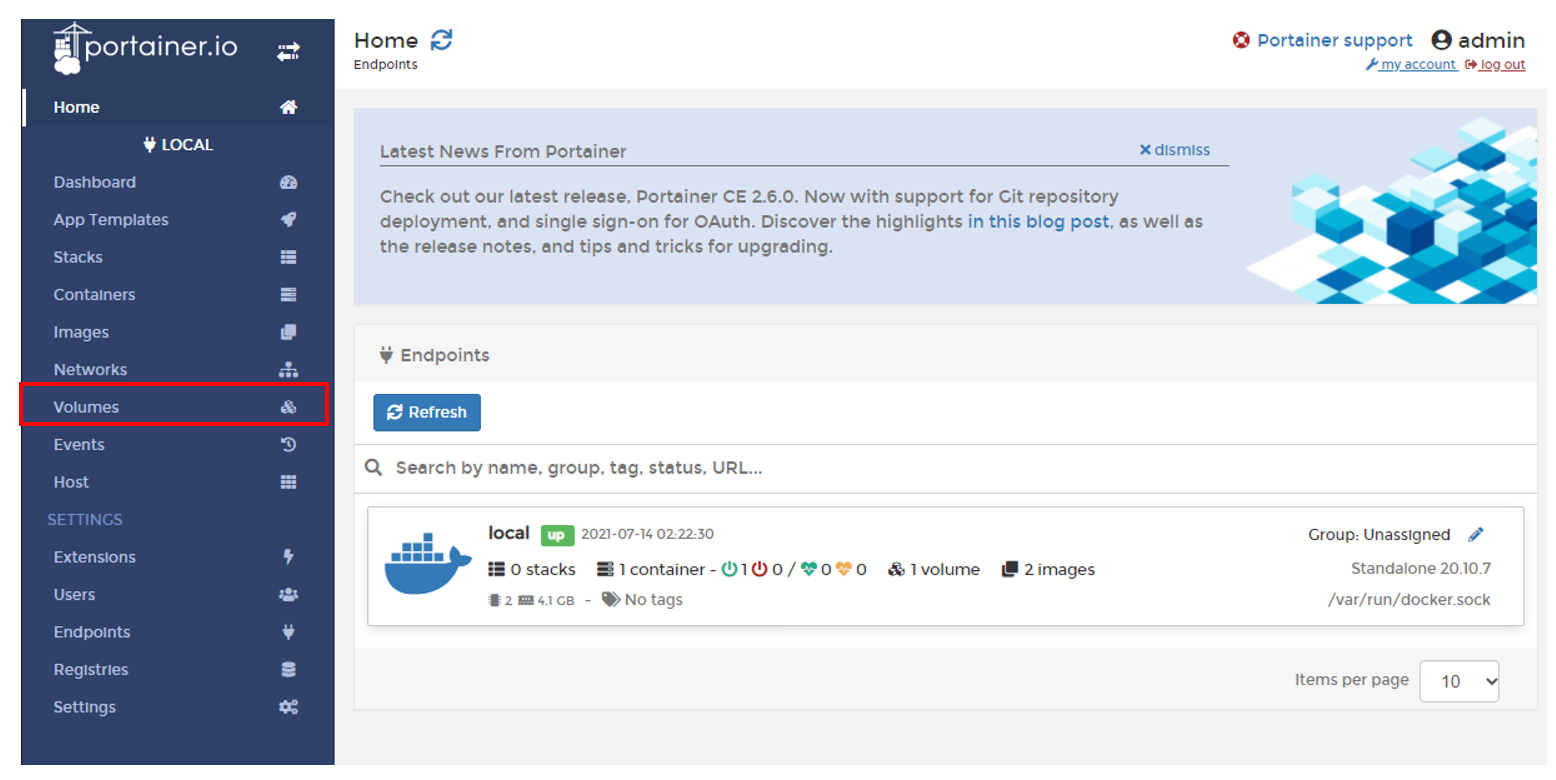This screenshot has width=1556, height=780.
Task: Click the App Templates rocket icon
Action: tap(288, 220)
